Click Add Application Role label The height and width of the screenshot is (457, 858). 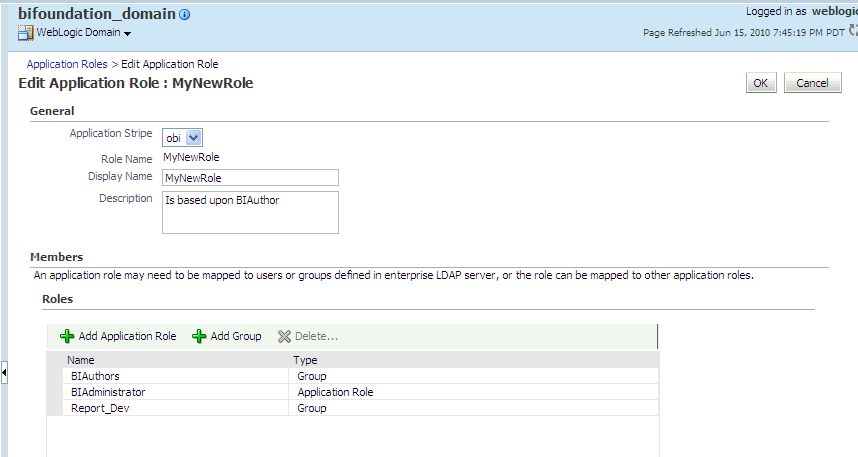[127, 336]
